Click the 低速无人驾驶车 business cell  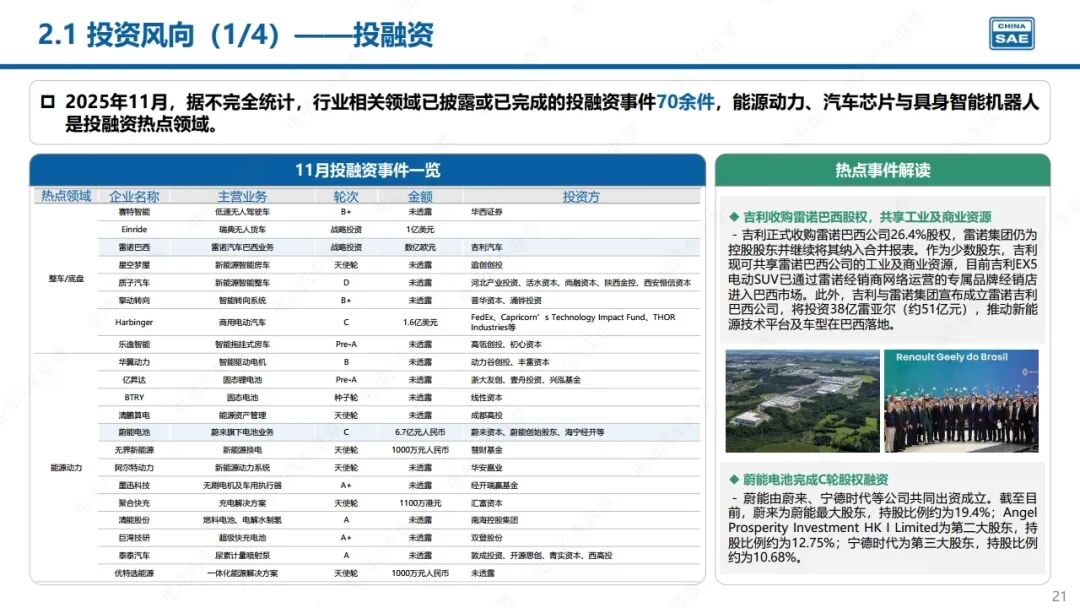242,212
